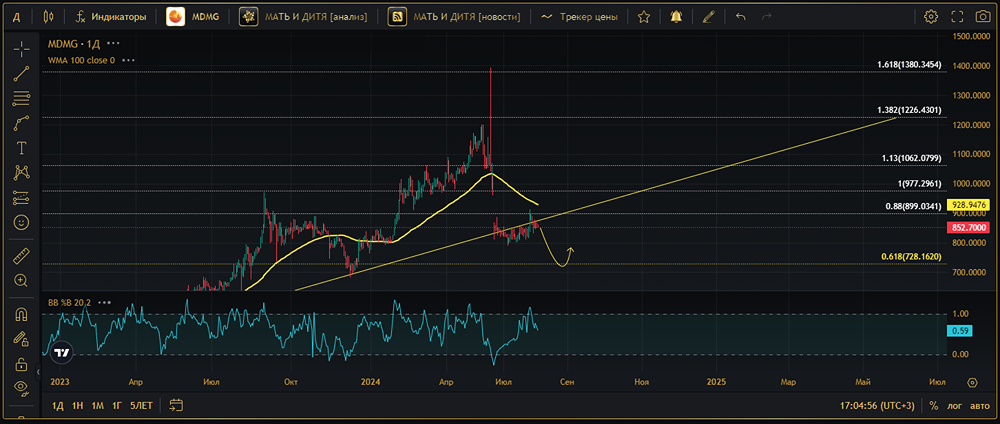Open chart settings gear
The image size is (1000, 424).
tap(931, 17)
